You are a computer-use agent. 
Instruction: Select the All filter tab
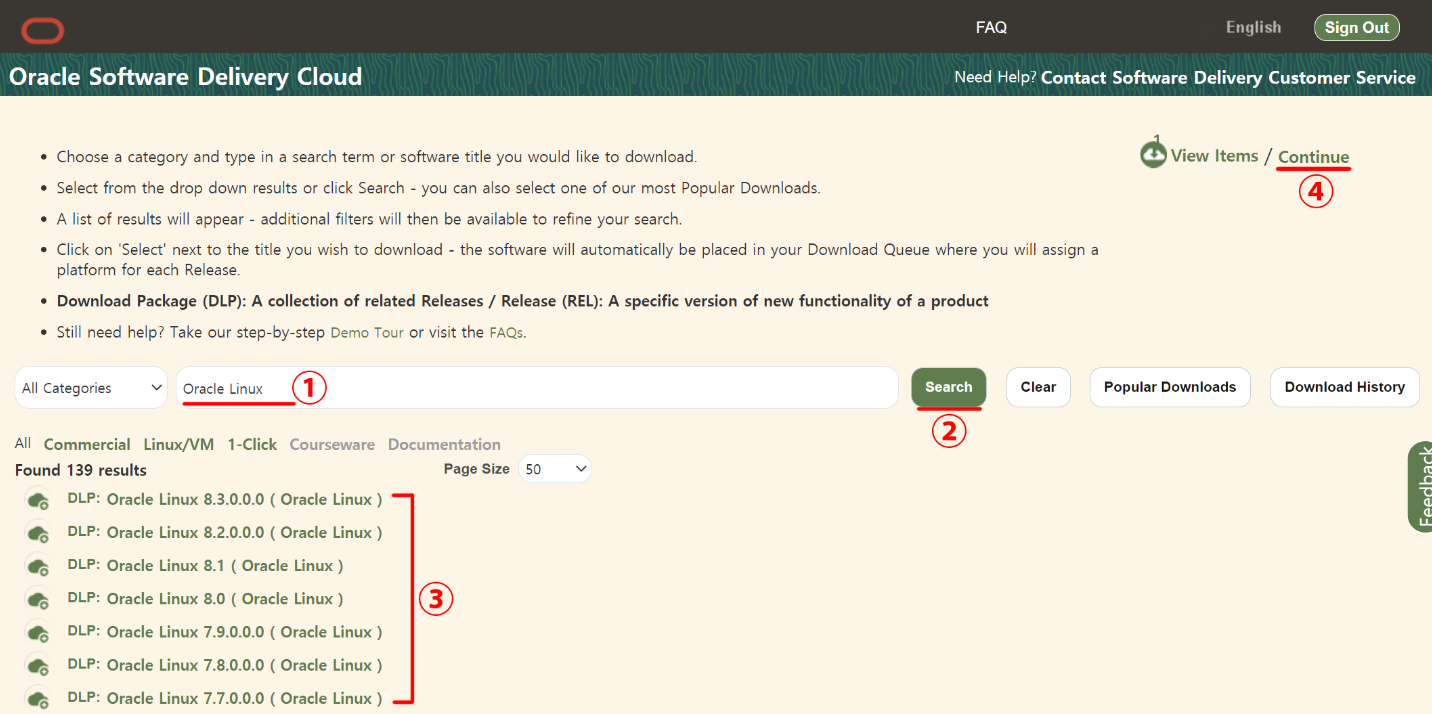pyautogui.click(x=23, y=443)
